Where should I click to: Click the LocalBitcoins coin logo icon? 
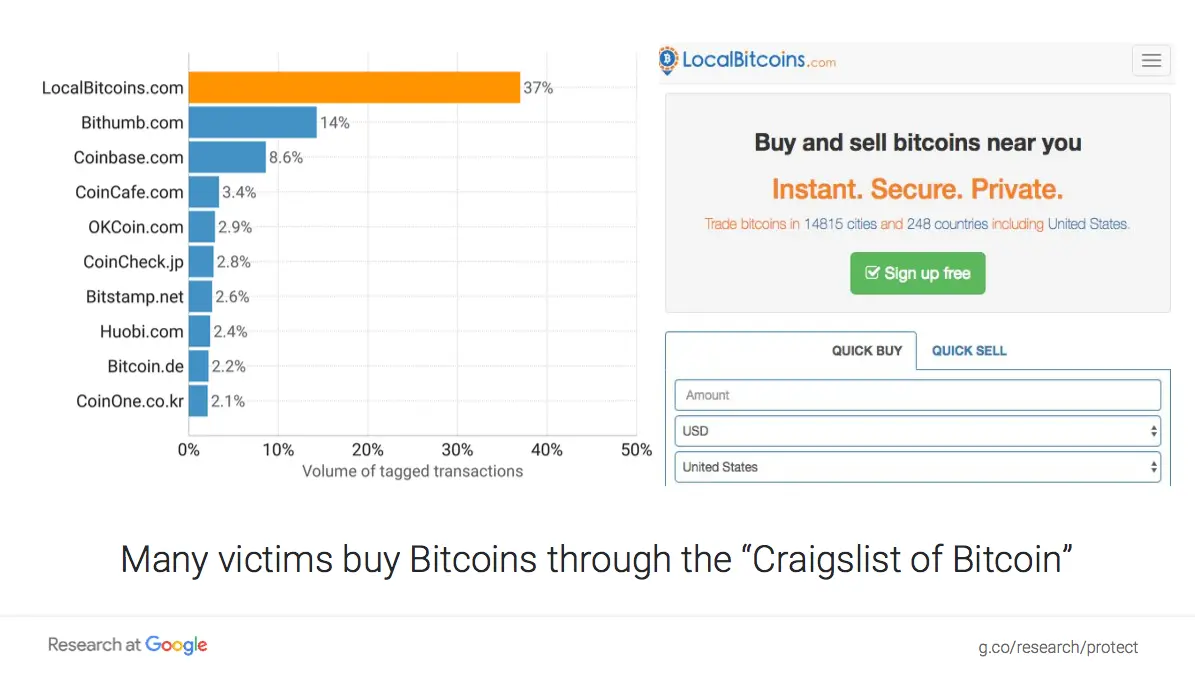669,60
